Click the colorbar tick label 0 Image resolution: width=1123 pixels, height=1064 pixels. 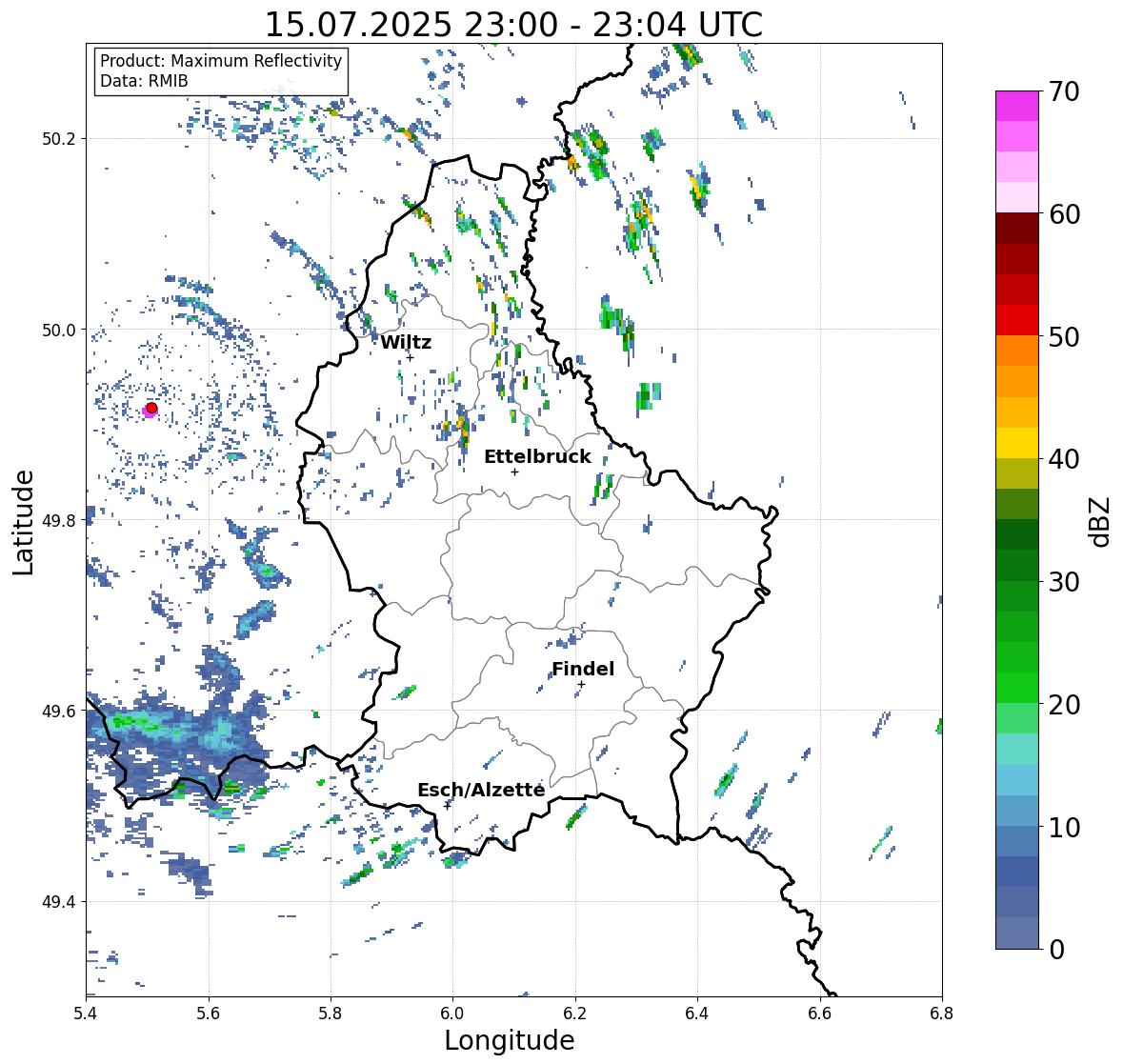click(1056, 950)
